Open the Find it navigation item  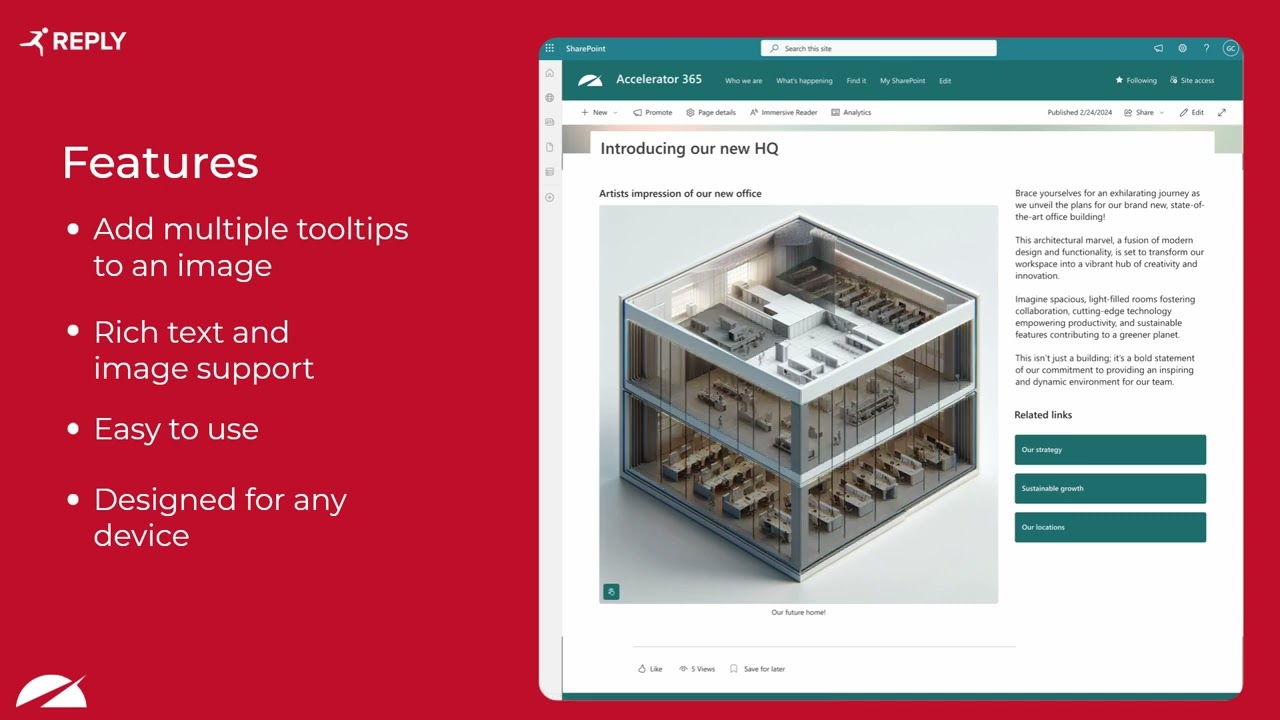856,81
